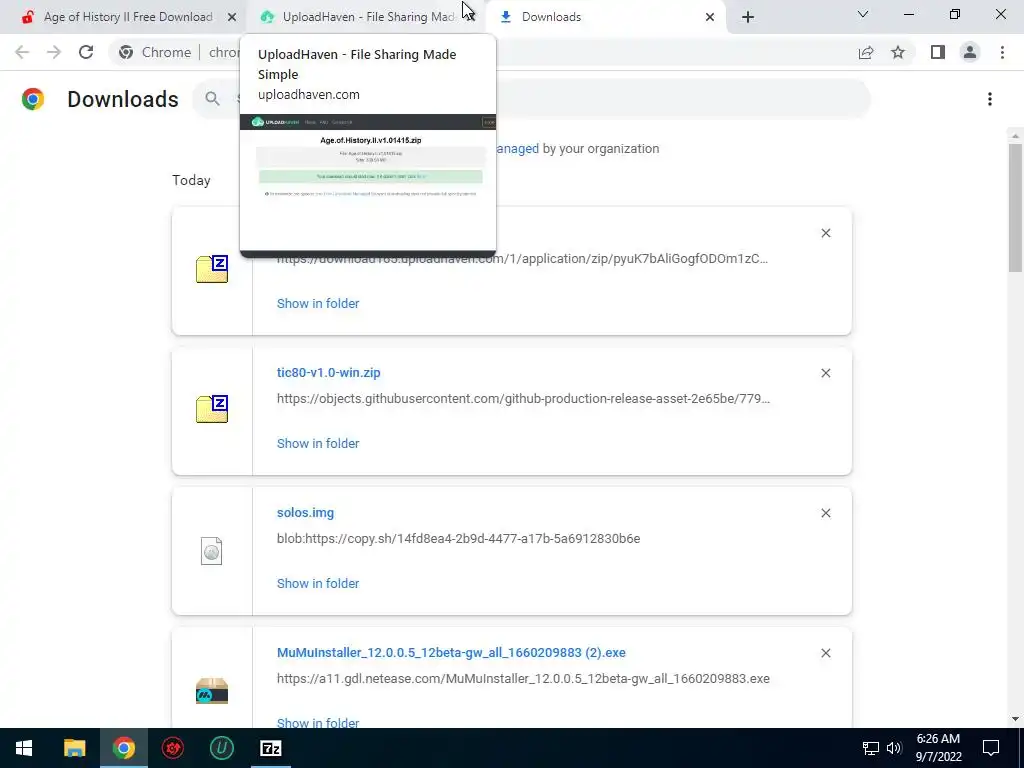Click the downloads page scrollbar thumb
1024x768 pixels.
(1015, 208)
